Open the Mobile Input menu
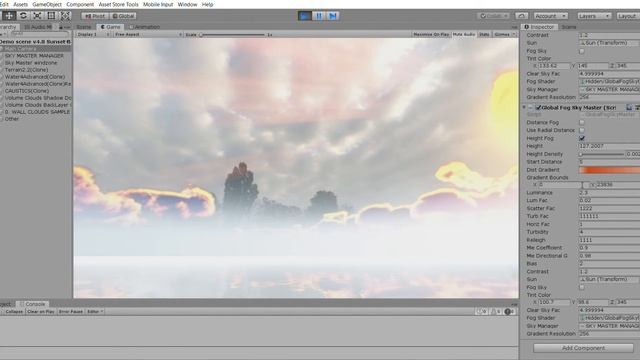 (x=158, y=4)
